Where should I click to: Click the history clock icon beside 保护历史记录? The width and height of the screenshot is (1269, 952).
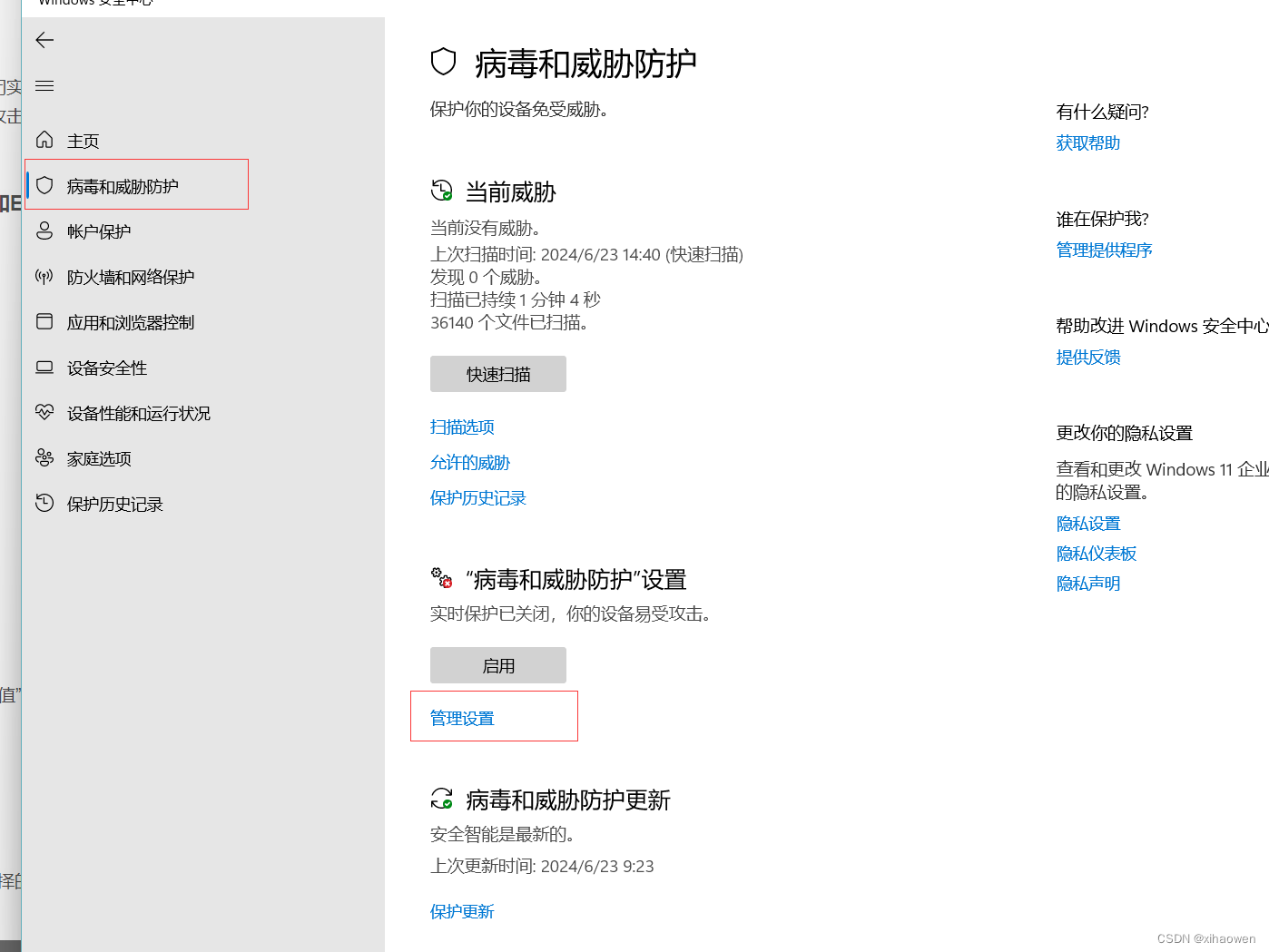44,503
